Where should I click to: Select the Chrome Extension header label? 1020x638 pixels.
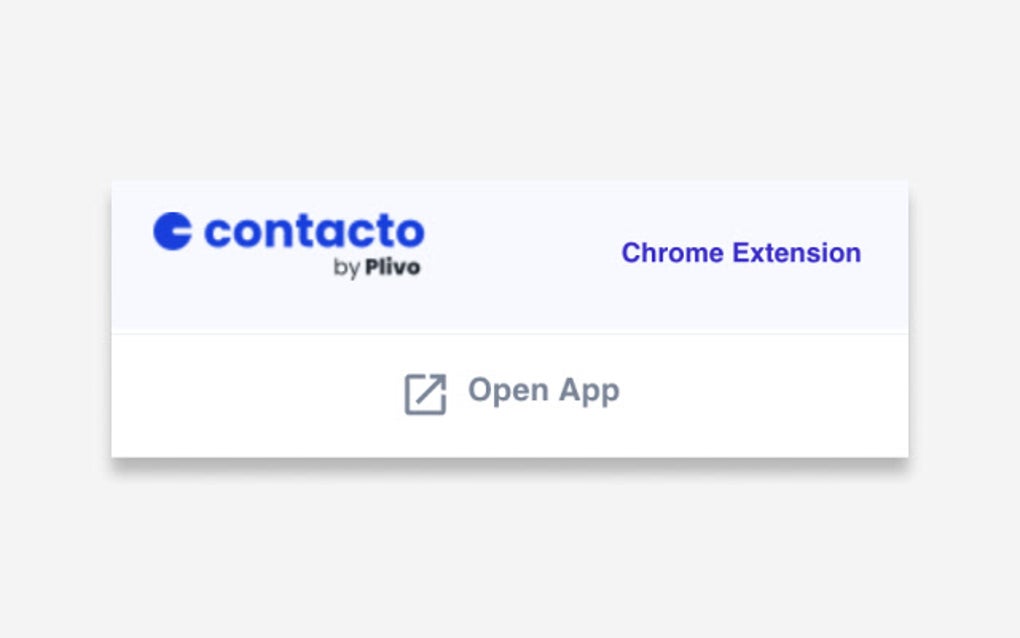[740, 253]
